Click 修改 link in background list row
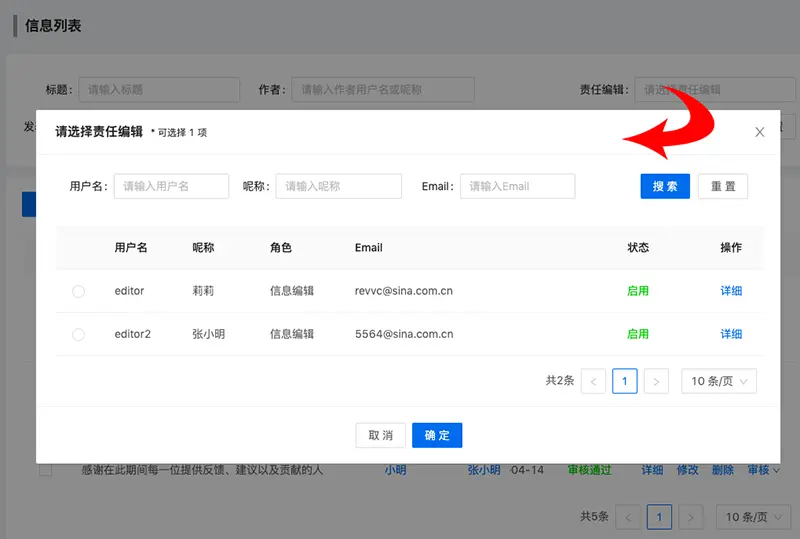The width and height of the screenshot is (800, 539). [687, 470]
